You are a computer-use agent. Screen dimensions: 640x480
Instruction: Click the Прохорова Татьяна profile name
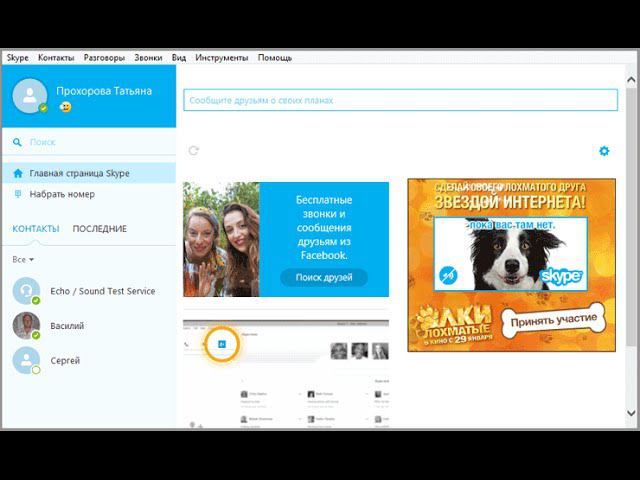pyautogui.click(x=104, y=91)
